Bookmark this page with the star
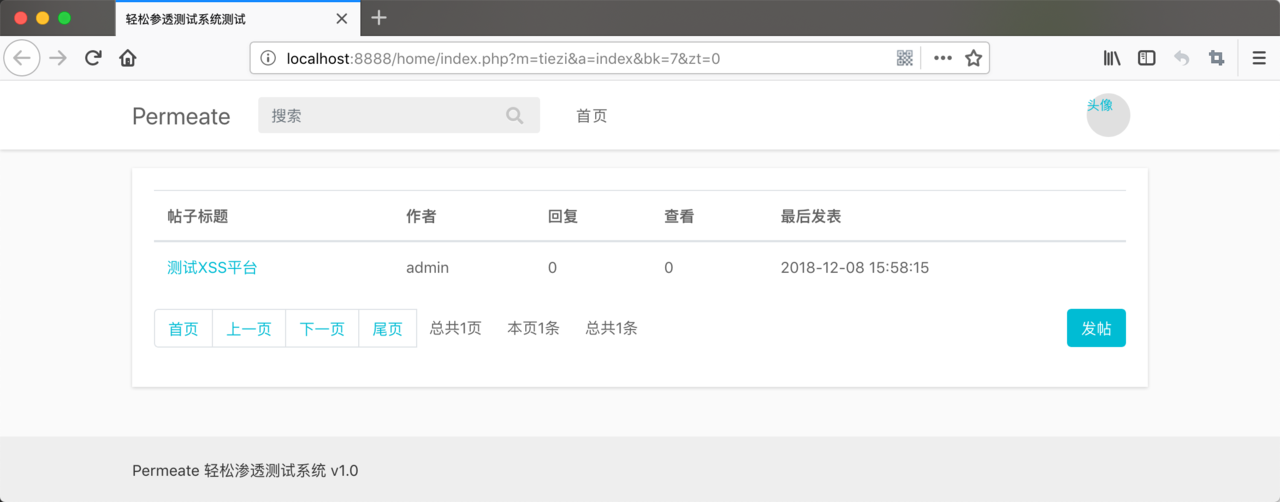This screenshot has height=502, width=1280. pos(973,58)
